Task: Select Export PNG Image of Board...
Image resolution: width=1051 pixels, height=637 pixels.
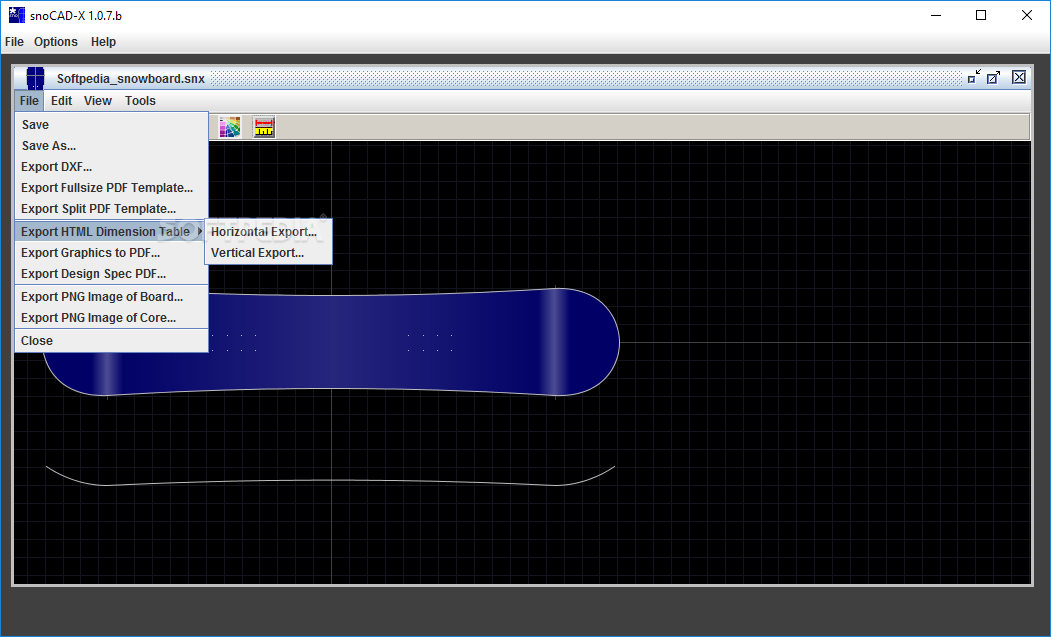Action: click(x=111, y=296)
